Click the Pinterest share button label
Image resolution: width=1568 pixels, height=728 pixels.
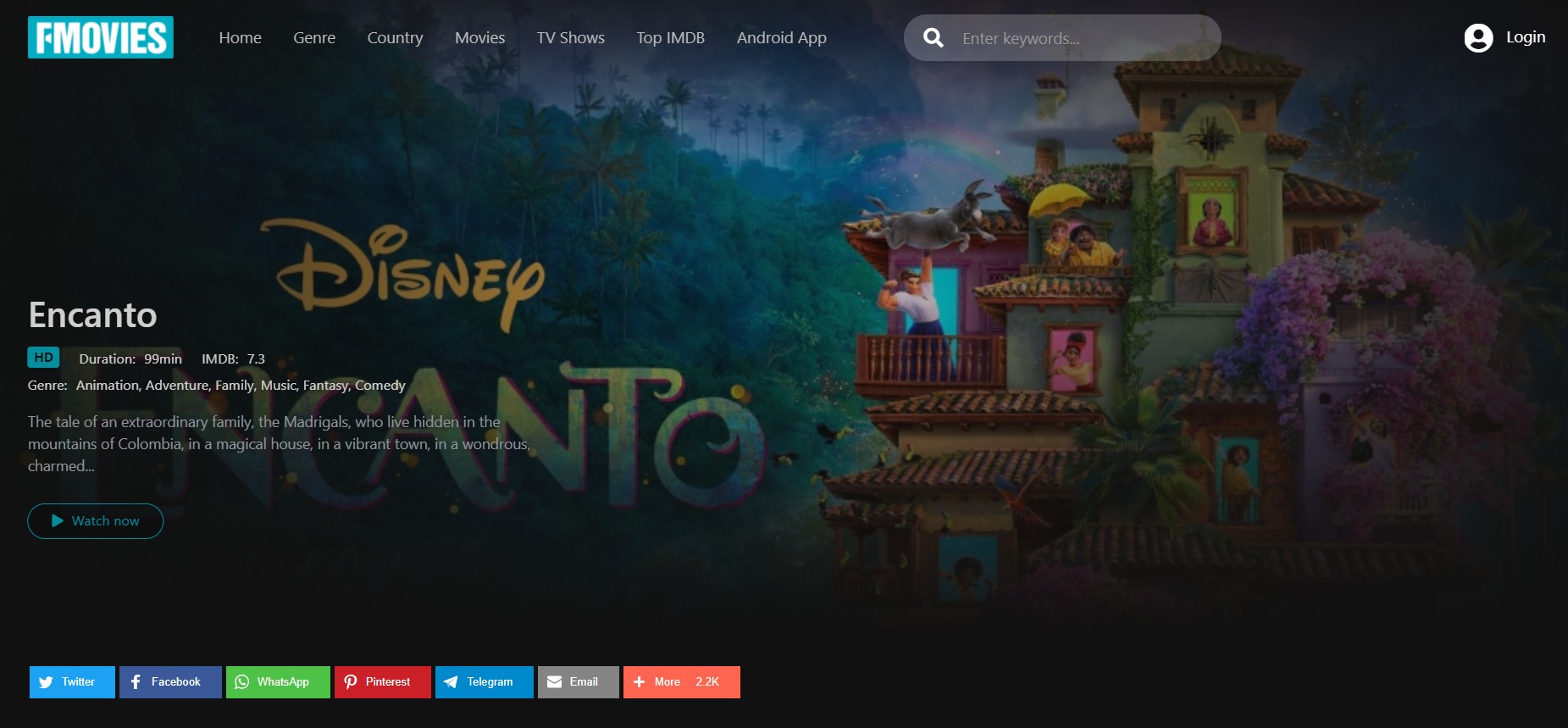click(388, 682)
